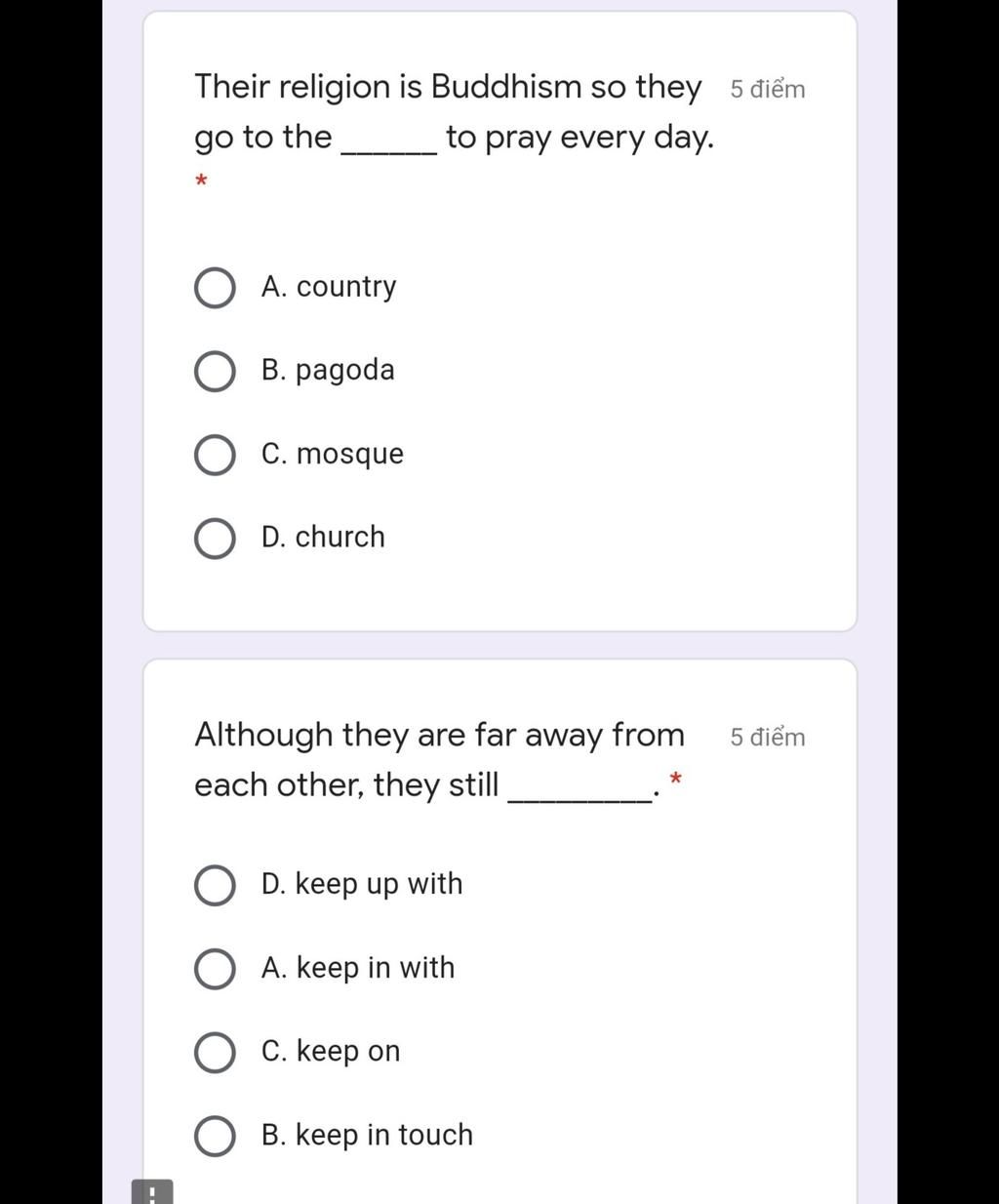Pick the C. mosque radio button
The height and width of the screenshot is (1204, 999).
click(215, 456)
